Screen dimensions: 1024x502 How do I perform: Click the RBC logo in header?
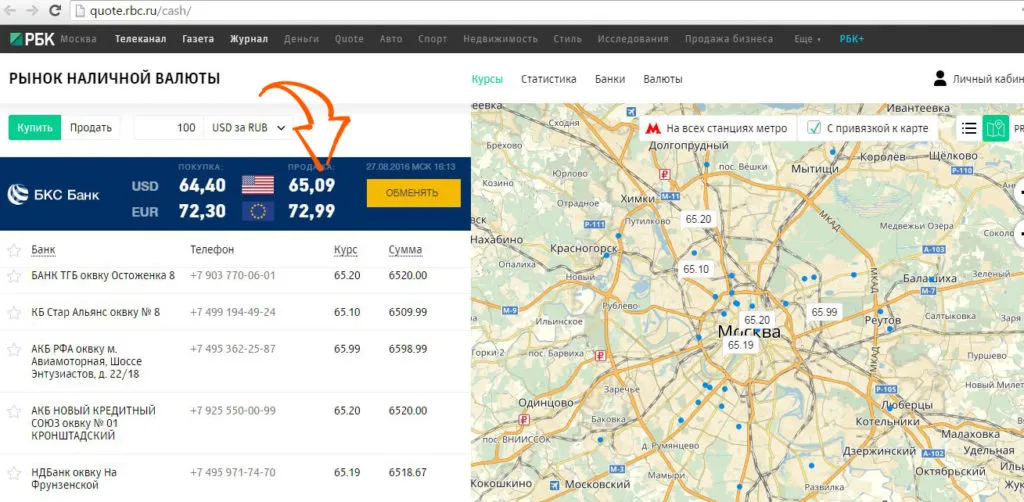32,39
